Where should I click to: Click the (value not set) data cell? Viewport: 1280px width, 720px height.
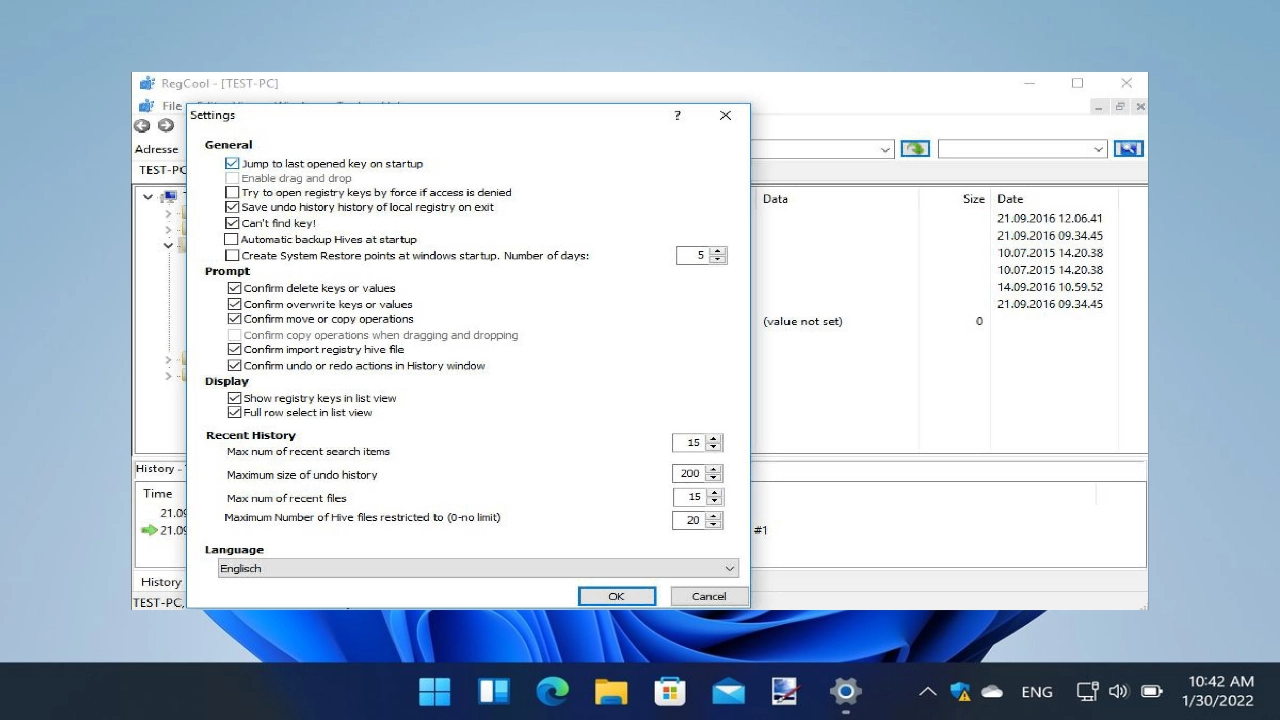(x=803, y=321)
